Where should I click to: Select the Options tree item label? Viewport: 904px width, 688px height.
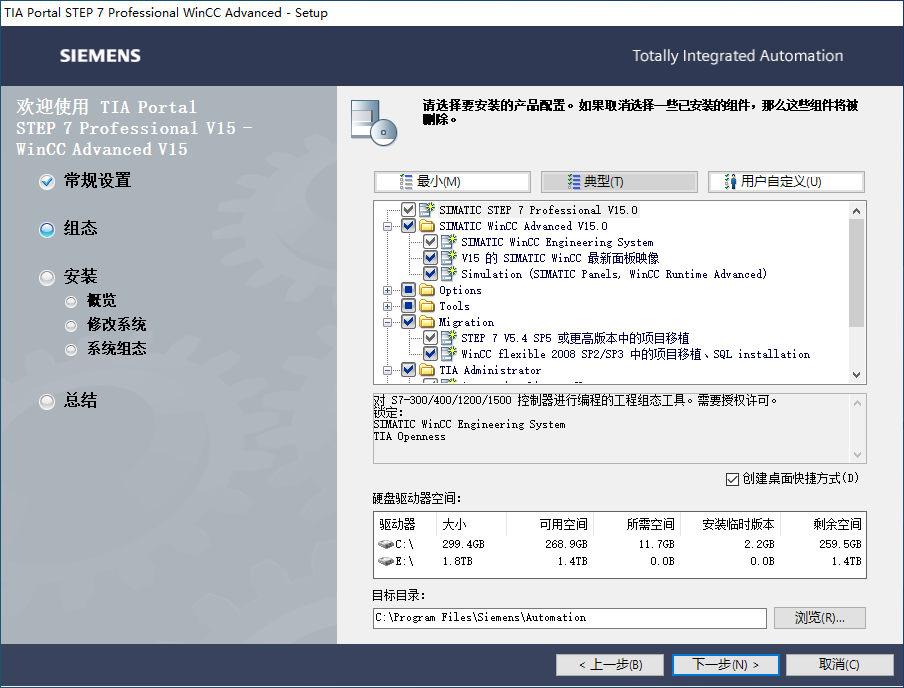point(460,290)
